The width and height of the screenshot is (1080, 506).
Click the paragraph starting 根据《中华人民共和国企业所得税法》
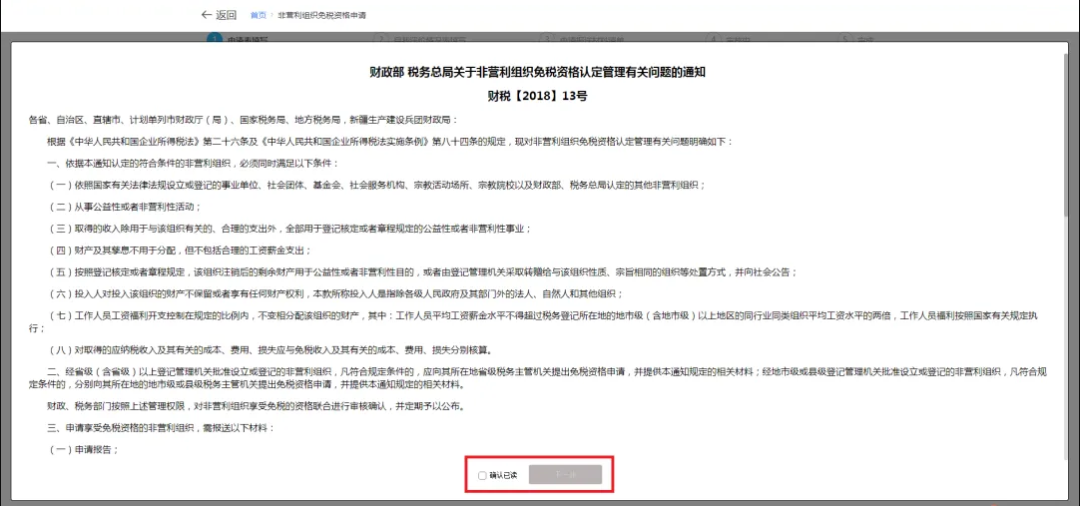click(x=390, y=141)
